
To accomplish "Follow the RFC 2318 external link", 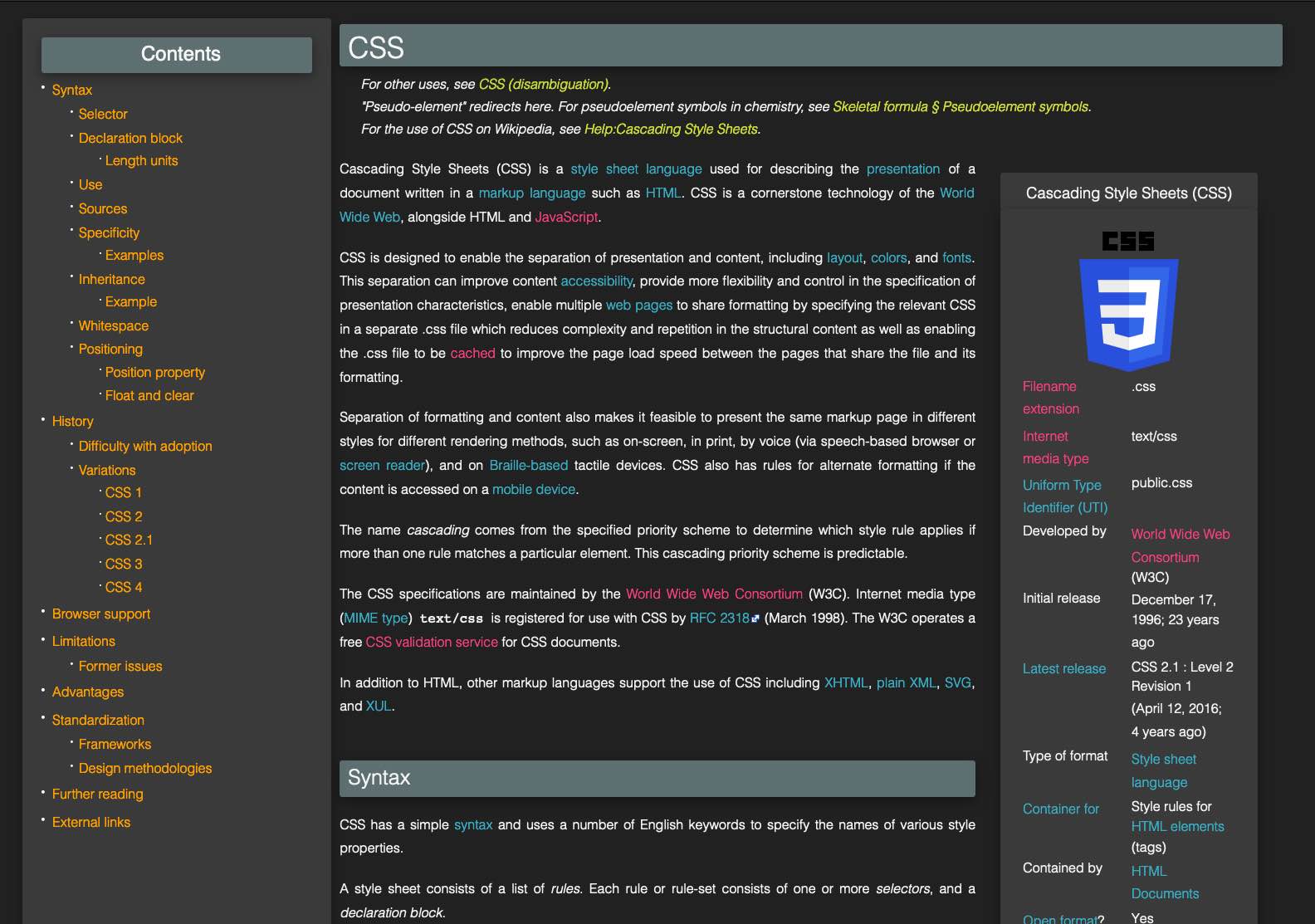I will (725, 618).
